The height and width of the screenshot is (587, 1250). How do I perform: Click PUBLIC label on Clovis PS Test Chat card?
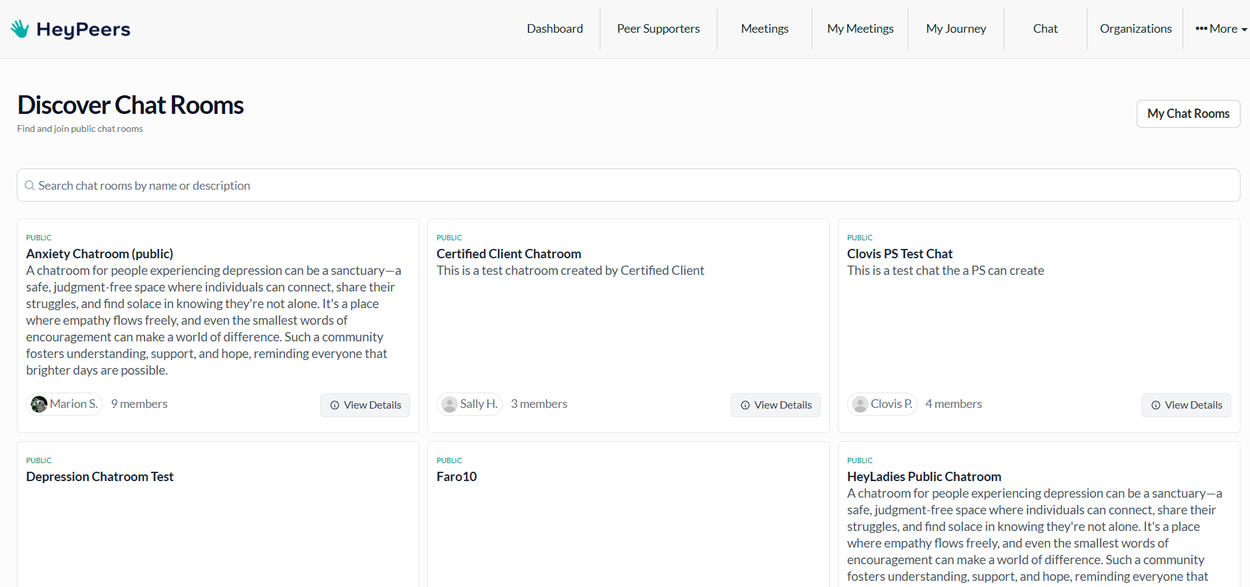[x=860, y=238]
